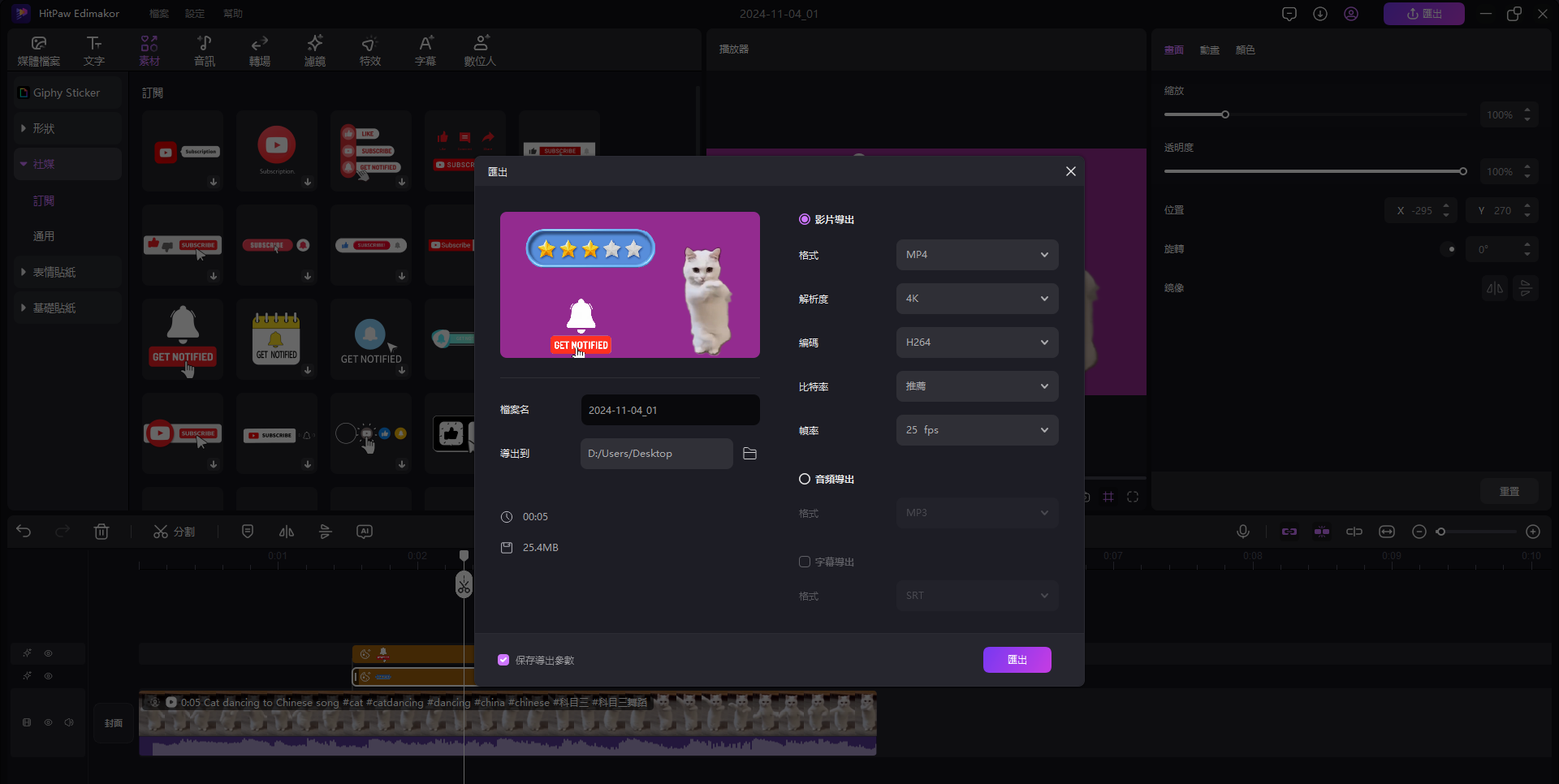Viewport: 1559px width, 784px height.
Task: Open the 媒體檔案 media files panel
Action: (x=39, y=50)
